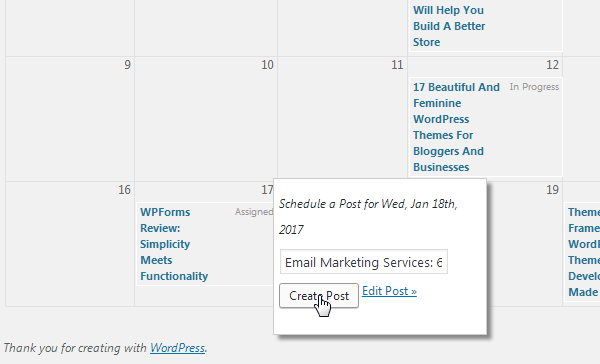The height and width of the screenshot is (364, 600).
Task: Select the empty calendar cell for day 11
Action: click(342, 119)
